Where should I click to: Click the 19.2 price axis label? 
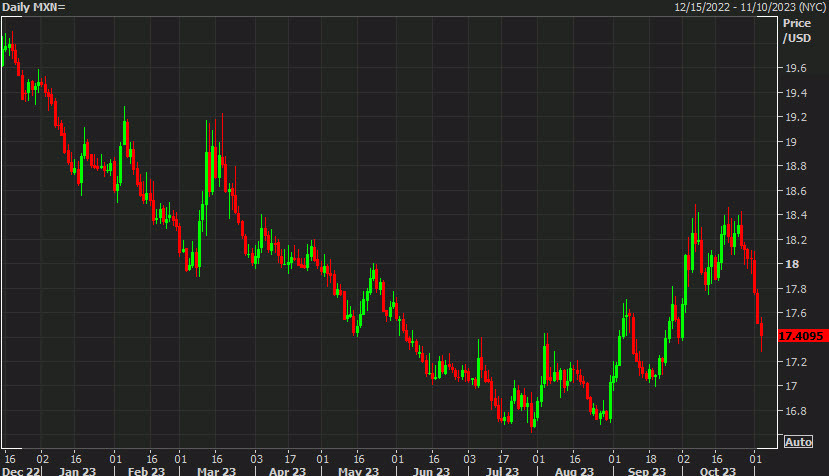[796, 117]
